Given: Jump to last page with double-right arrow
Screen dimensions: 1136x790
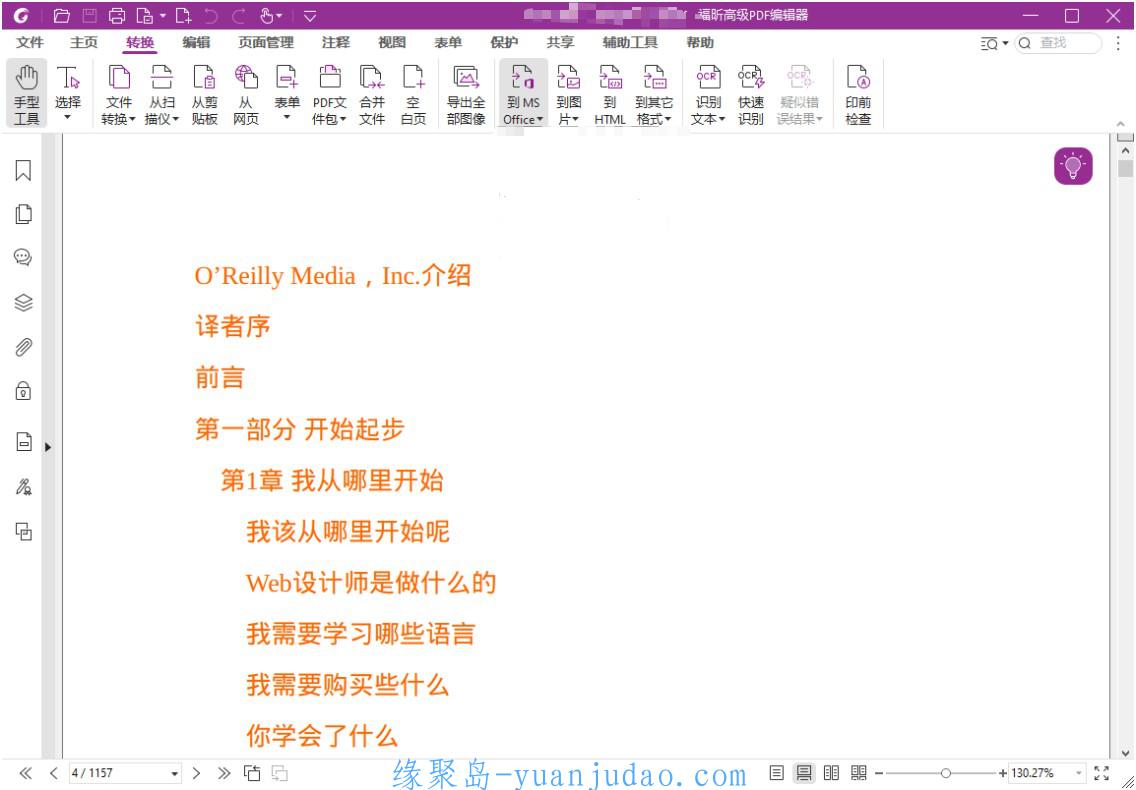Looking at the screenshot, I should pos(224,773).
